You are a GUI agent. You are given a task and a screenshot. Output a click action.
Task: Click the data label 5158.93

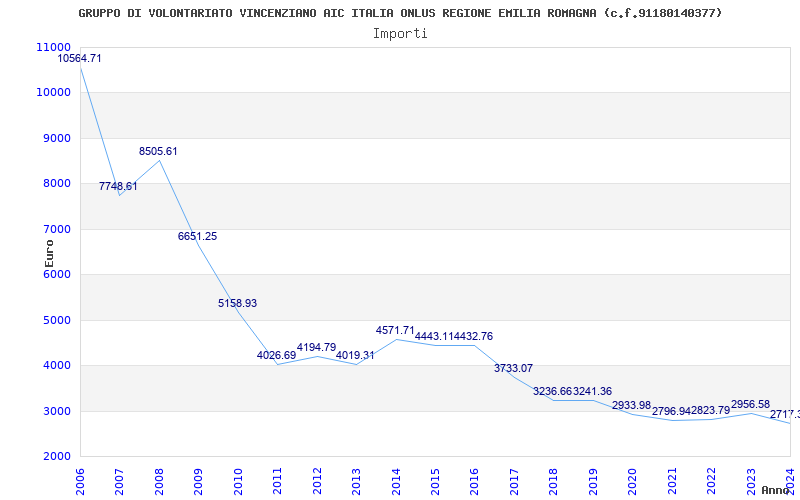click(237, 303)
